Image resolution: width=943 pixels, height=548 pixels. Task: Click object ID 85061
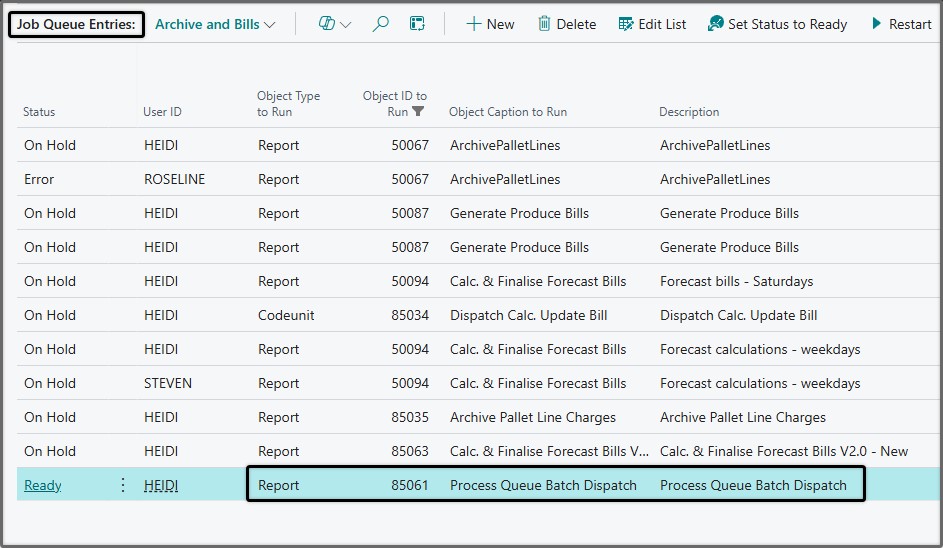[410, 485]
